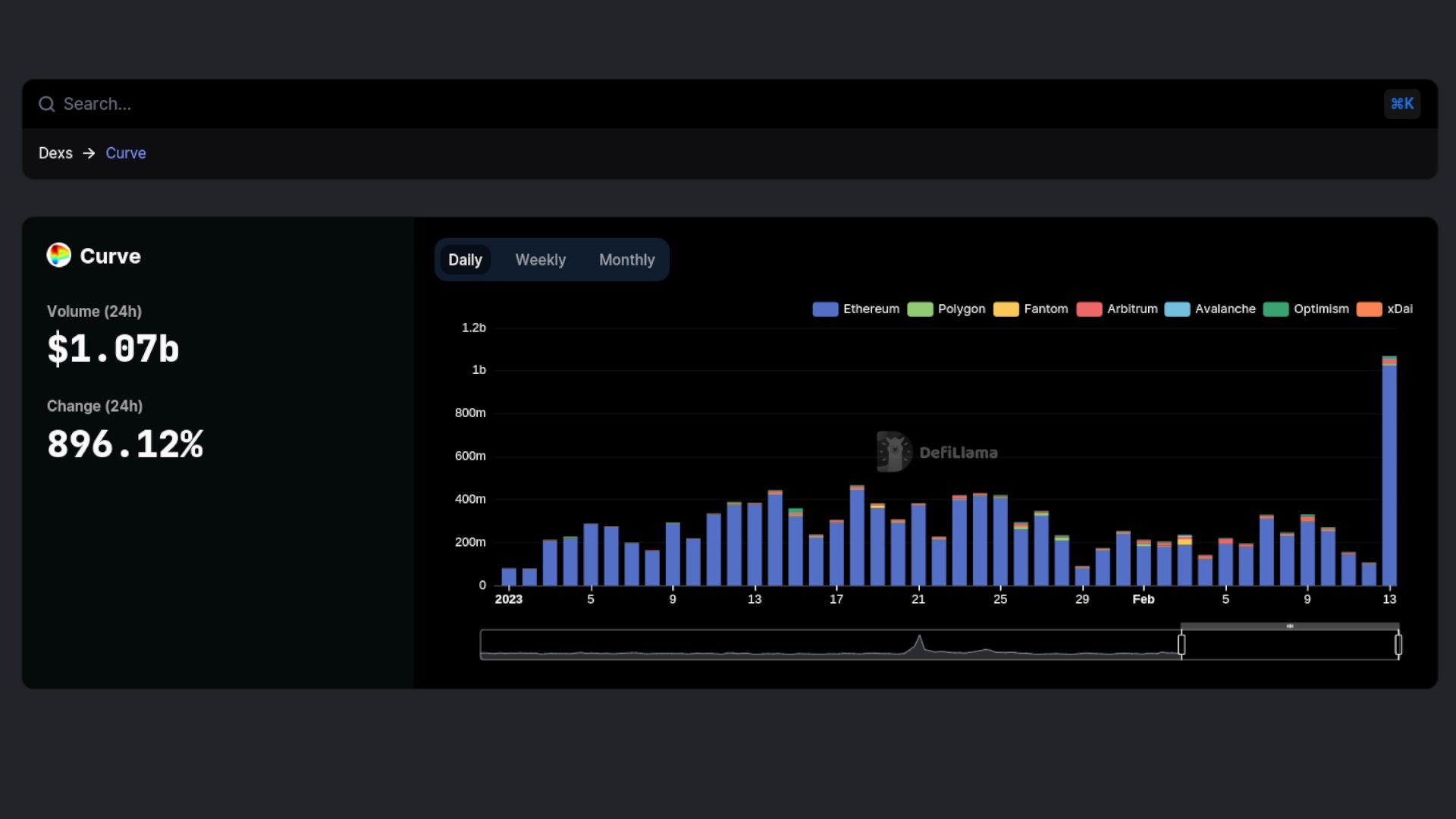
Task: Click the 21 x-axis date label
Action: (x=918, y=600)
